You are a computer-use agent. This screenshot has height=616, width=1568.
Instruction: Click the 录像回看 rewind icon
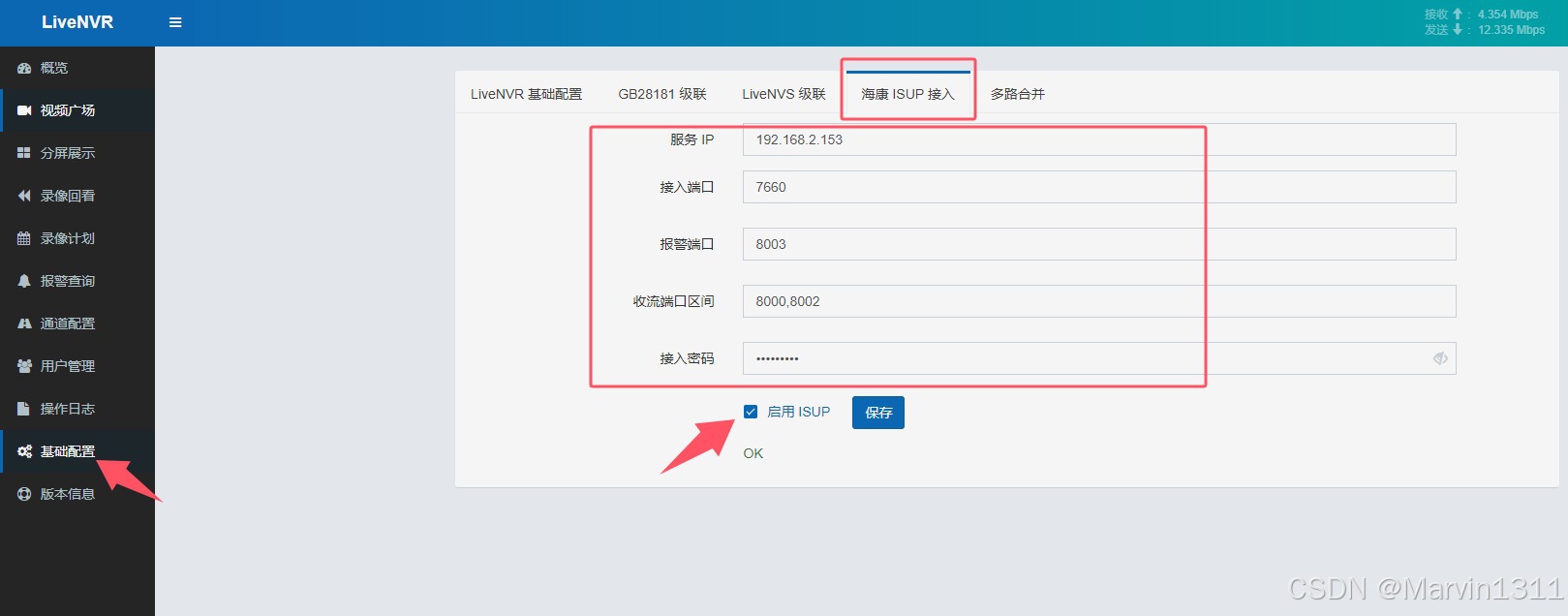coord(24,196)
